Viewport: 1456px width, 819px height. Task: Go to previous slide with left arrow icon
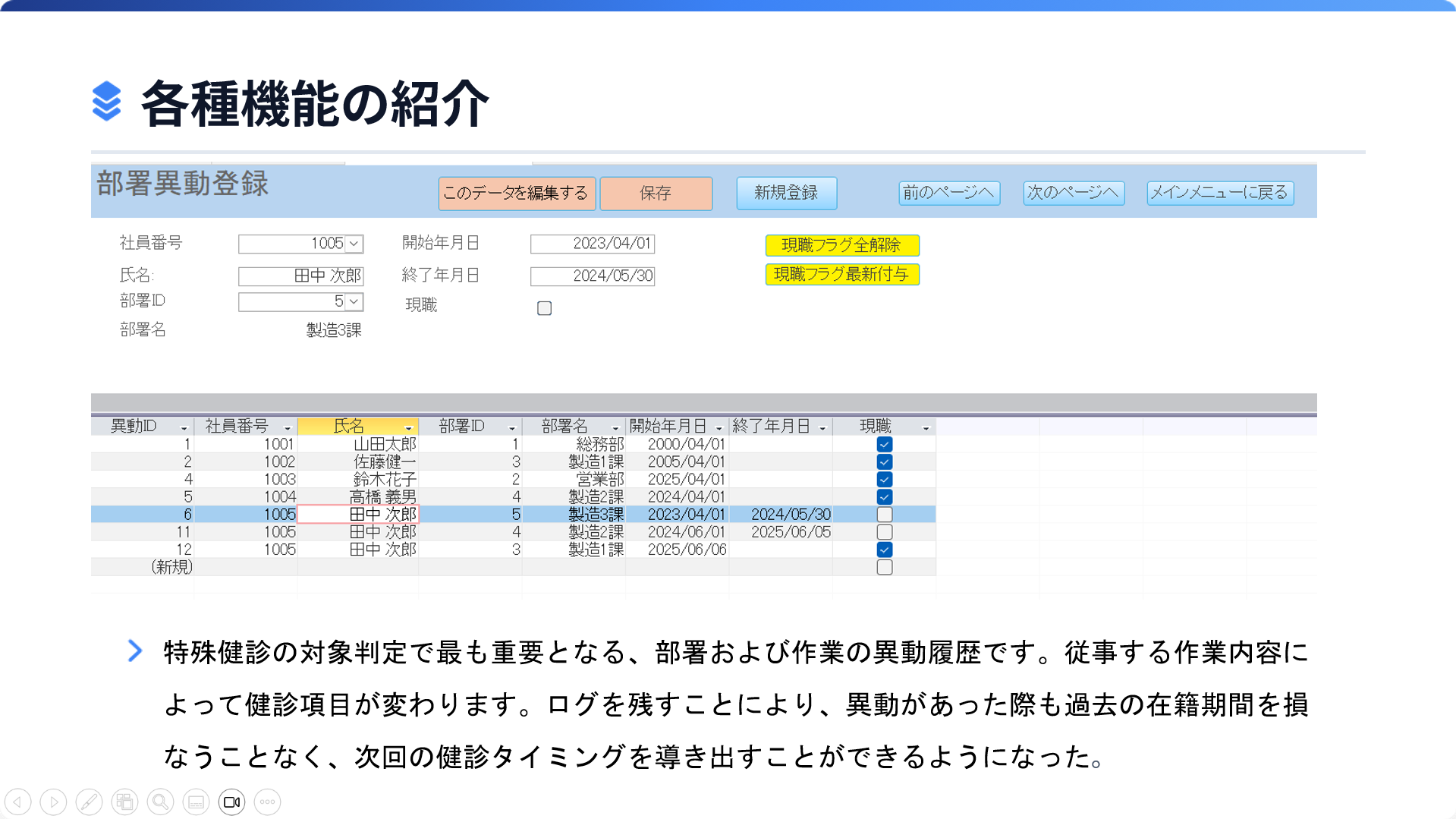[x=17, y=802]
